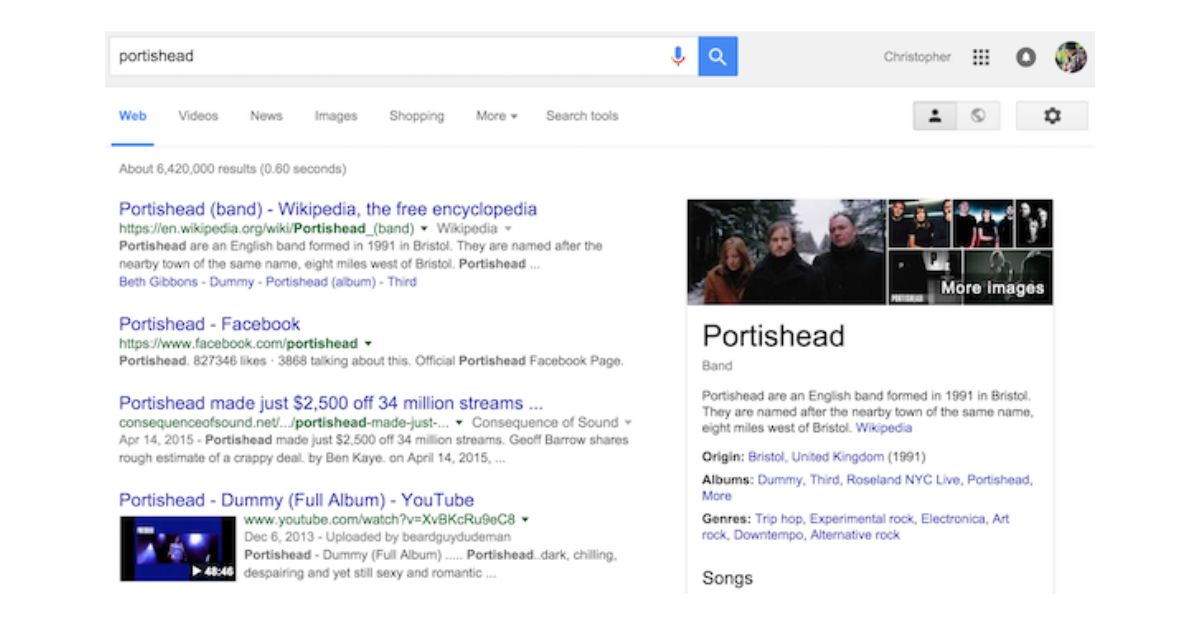The image size is (1200, 625).
Task: Open the YouTube video thumbnail
Action: (178, 548)
